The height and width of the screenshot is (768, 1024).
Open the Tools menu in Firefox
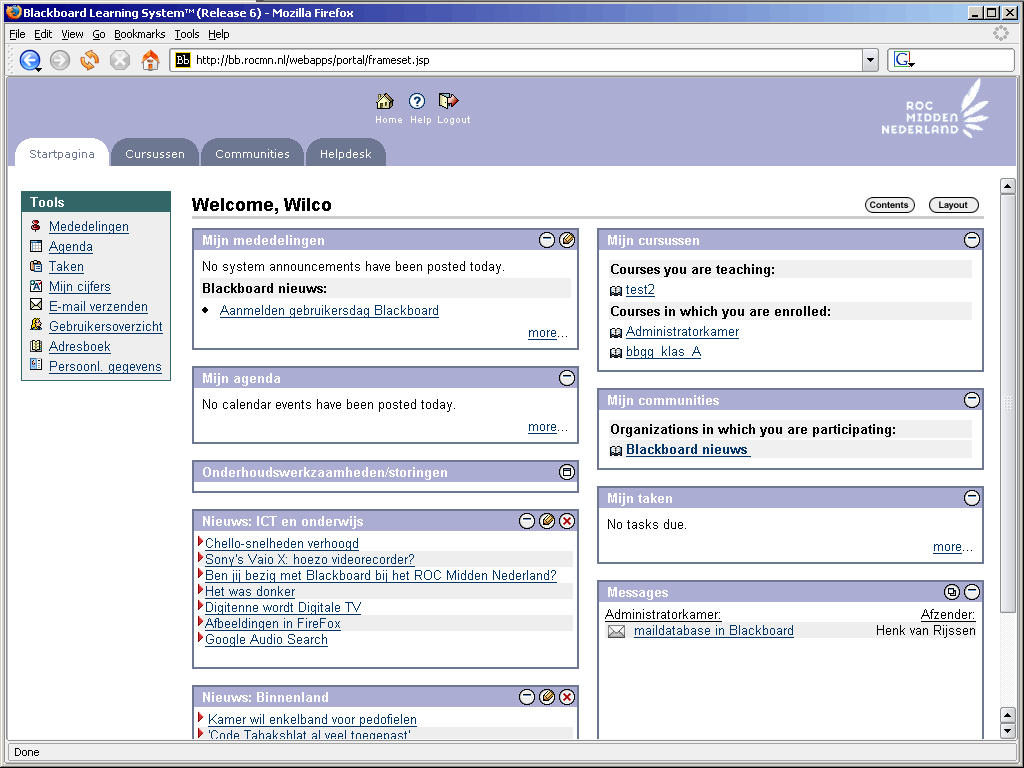pos(187,34)
